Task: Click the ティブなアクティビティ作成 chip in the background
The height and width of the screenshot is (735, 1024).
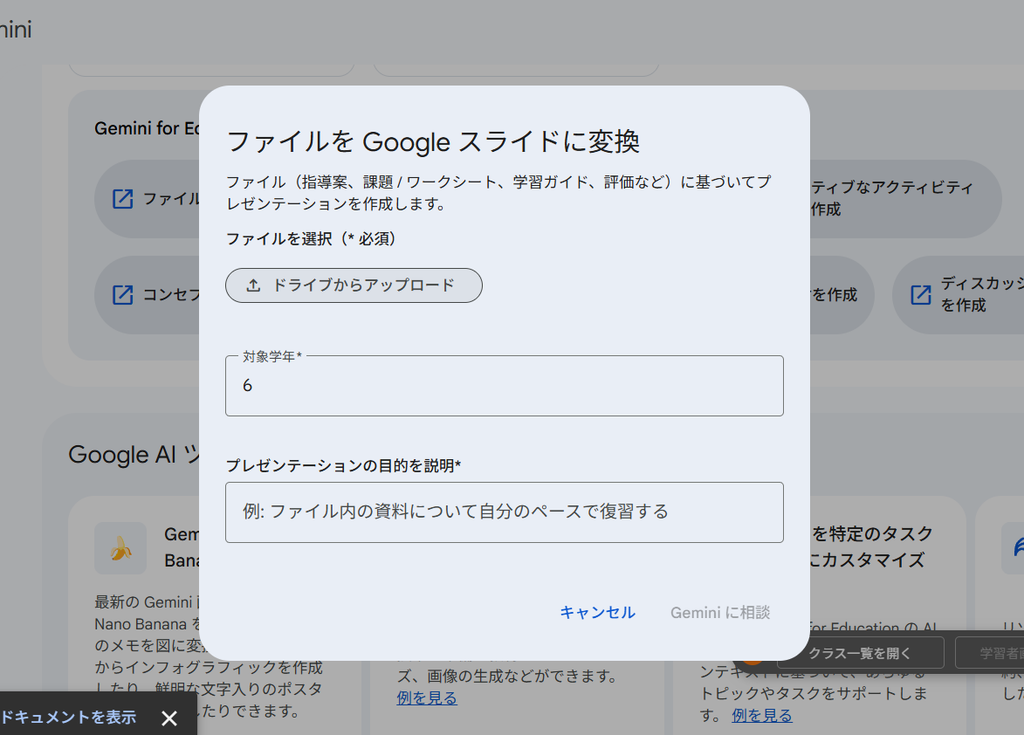Action: [x=904, y=199]
